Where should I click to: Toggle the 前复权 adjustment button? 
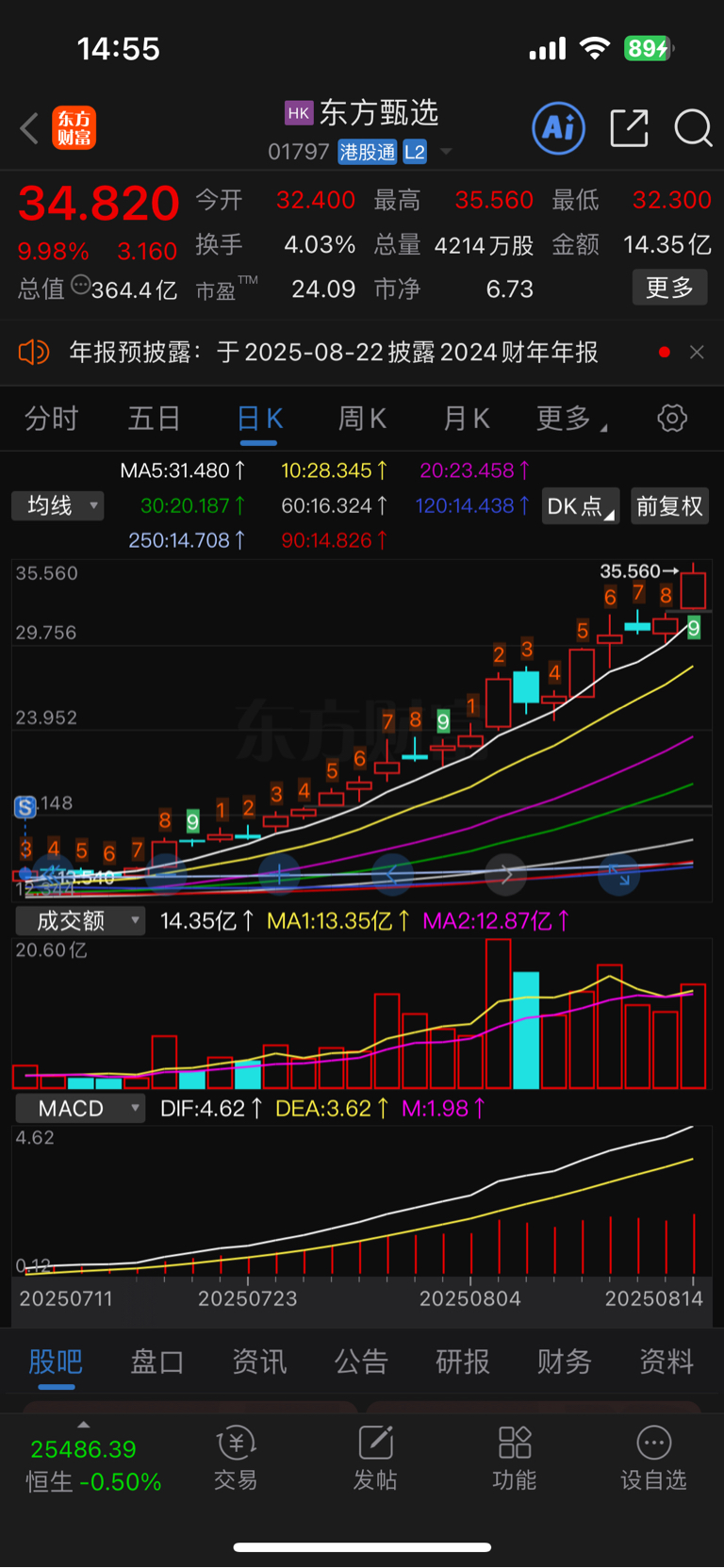[x=669, y=506]
